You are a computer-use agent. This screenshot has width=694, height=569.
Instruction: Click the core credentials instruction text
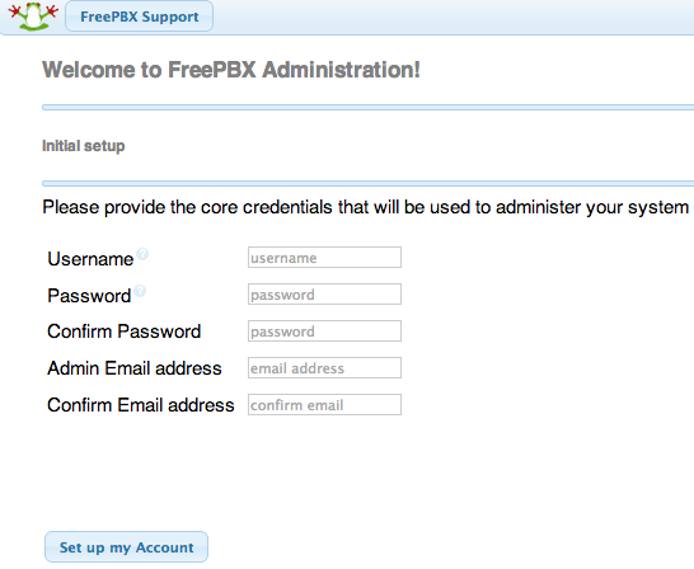tap(365, 208)
